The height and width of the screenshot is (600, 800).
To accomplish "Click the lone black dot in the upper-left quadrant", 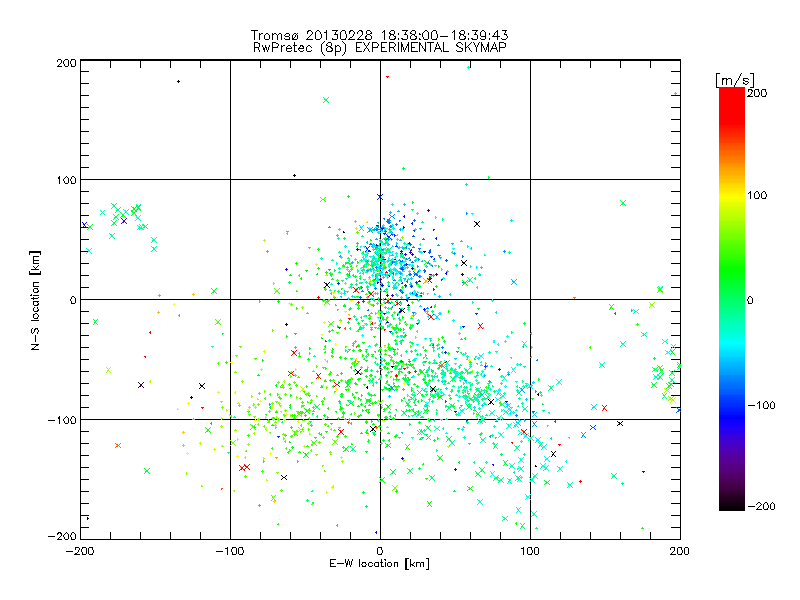I will 178,82.
